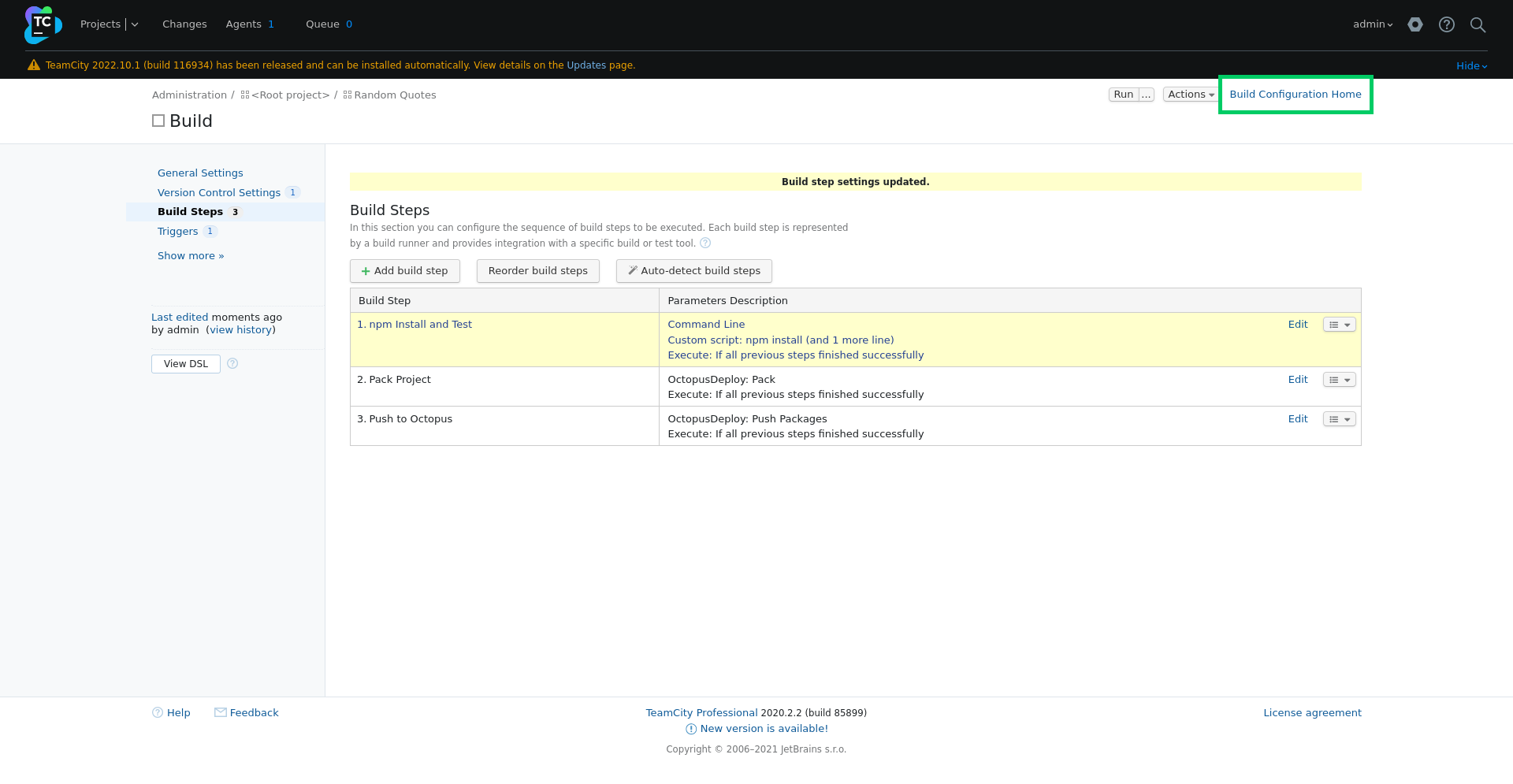Viewport: 1513px width, 784px height.
Task: Click the Random Quotes grid icon in breadcrumb
Action: [x=348, y=95]
